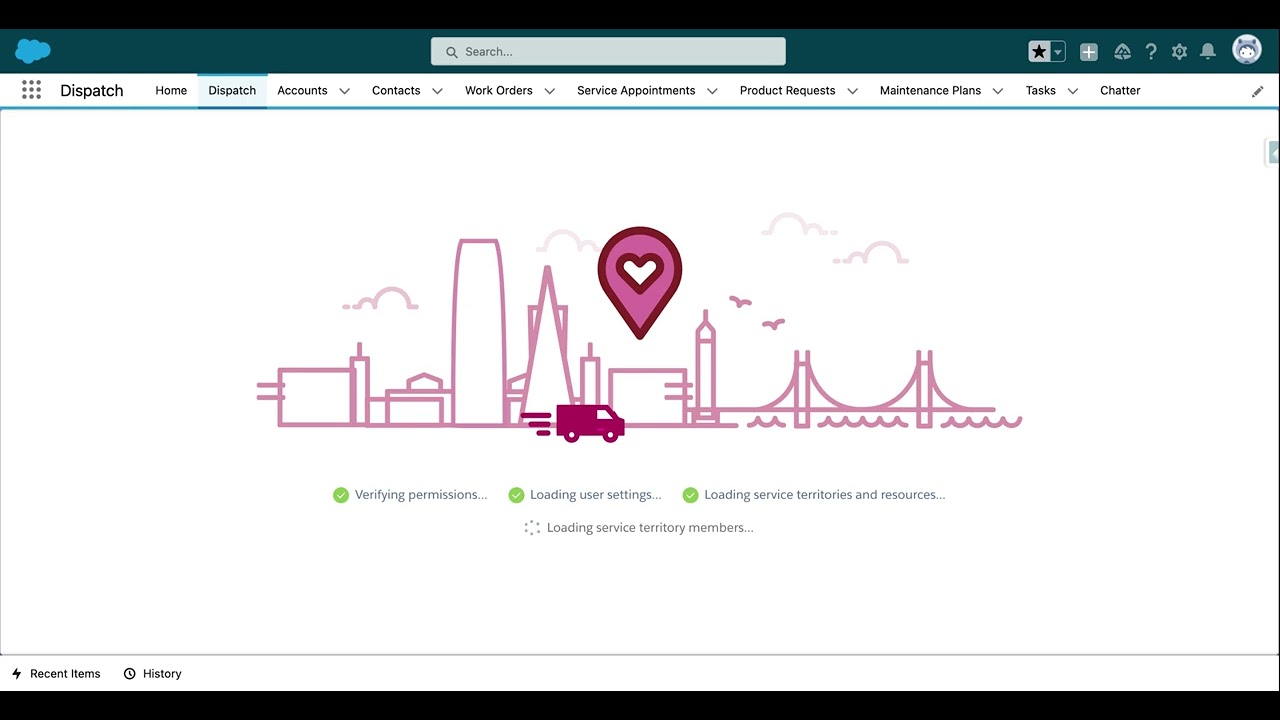Open the Favorites list dropdown arrow

pos(1058,52)
